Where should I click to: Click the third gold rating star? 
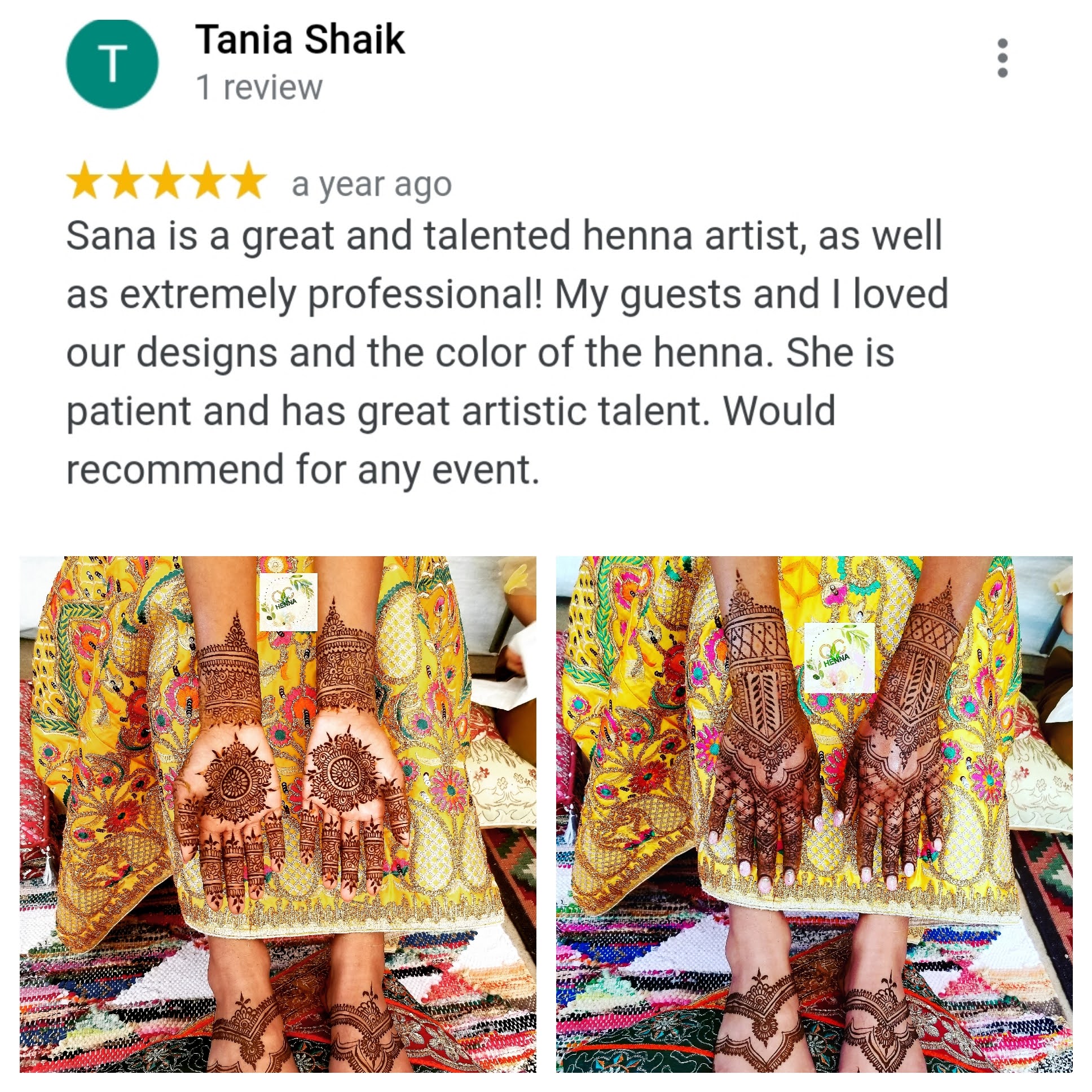(167, 180)
